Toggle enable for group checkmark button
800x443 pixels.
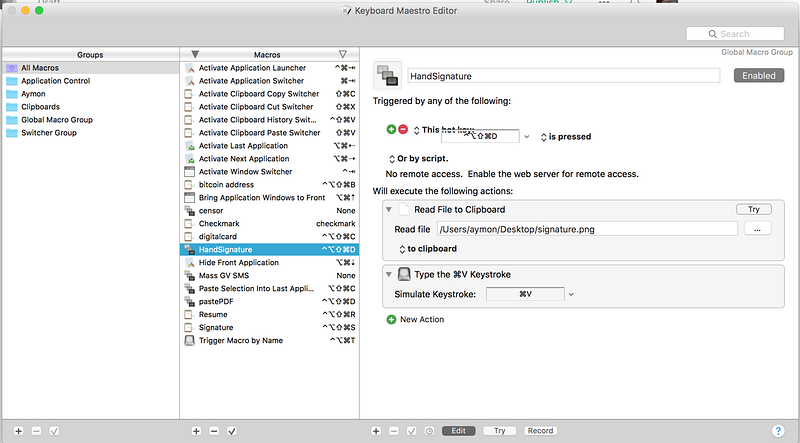pyautogui.click(x=54, y=431)
